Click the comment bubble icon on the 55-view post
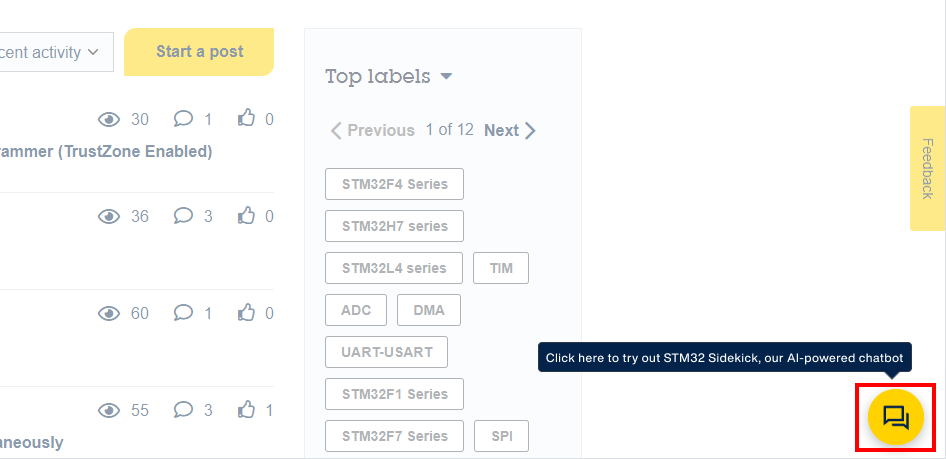This screenshot has width=946, height=459. (183, 410)
